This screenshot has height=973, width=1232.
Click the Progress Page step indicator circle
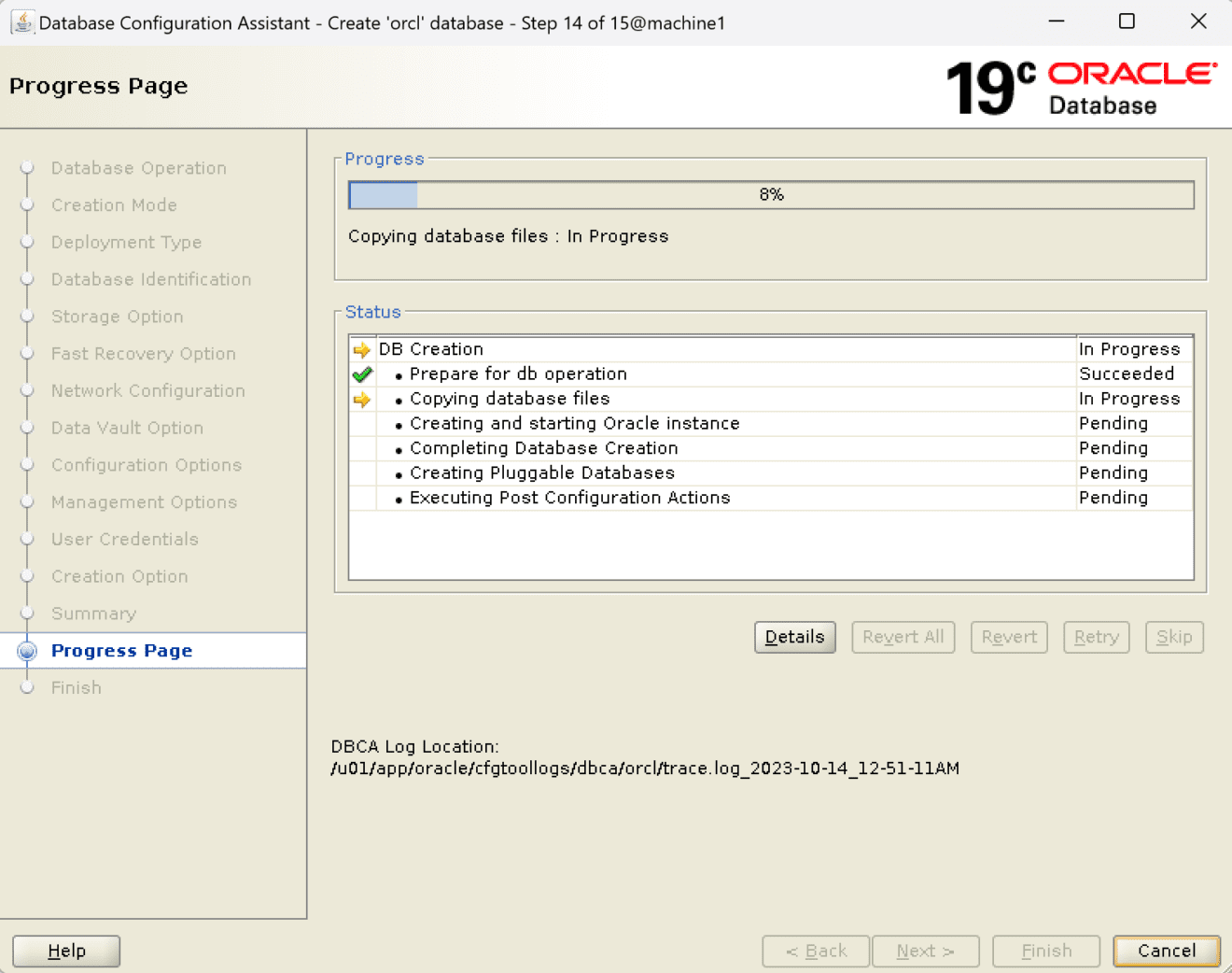[x=26, y=651]
